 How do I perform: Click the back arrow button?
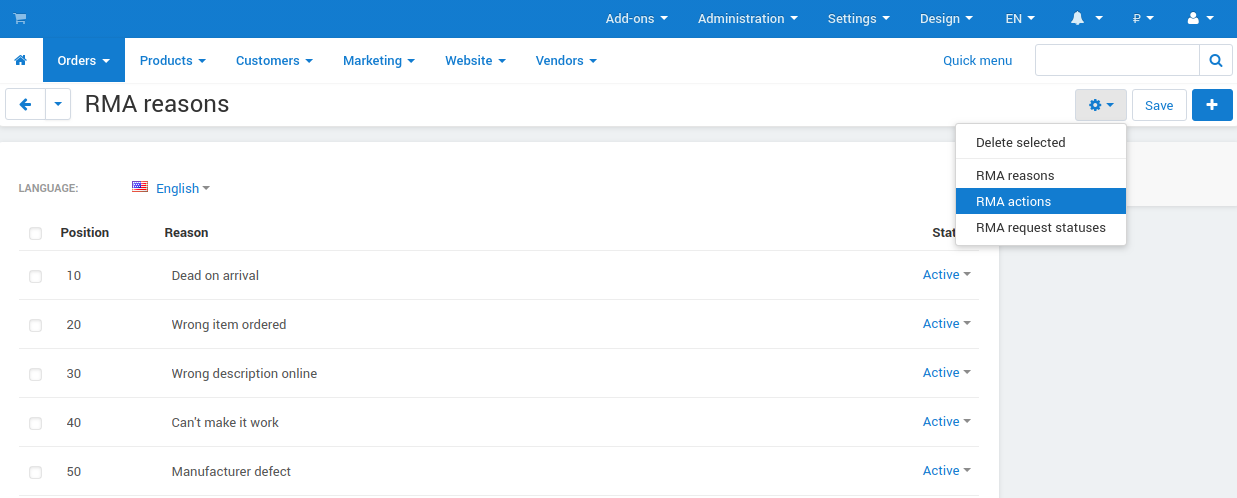[26, 104]
